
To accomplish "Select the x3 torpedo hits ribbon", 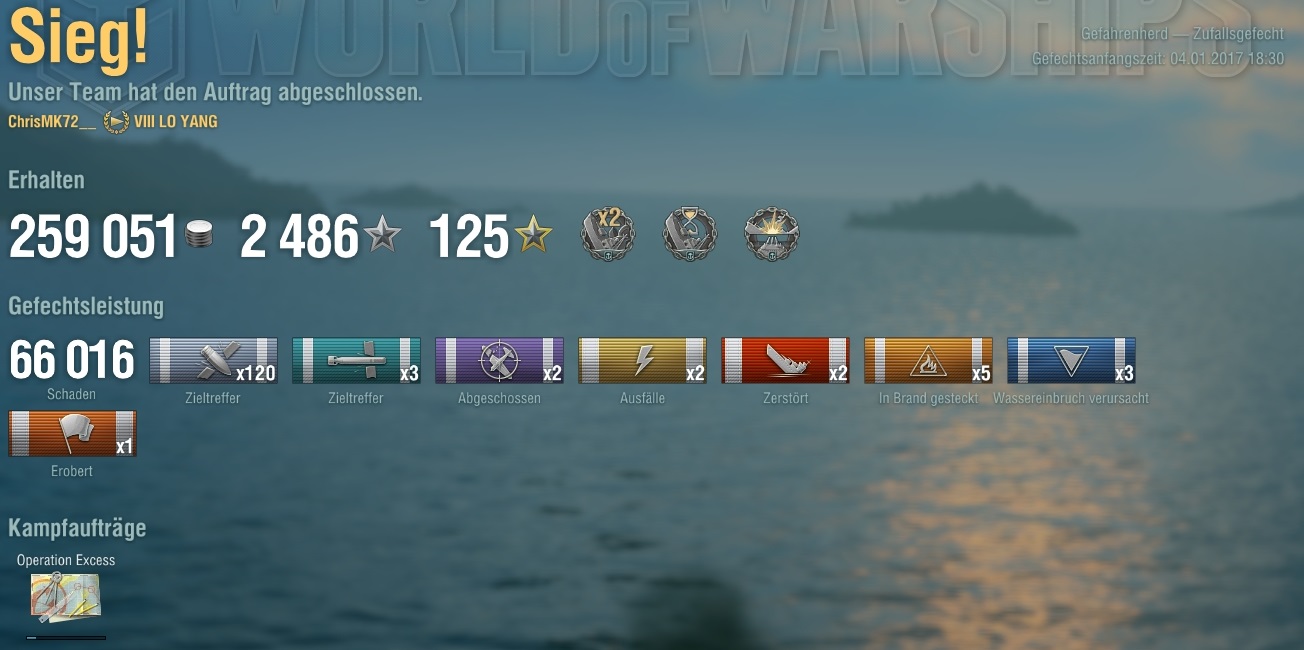I will (356, 361).
